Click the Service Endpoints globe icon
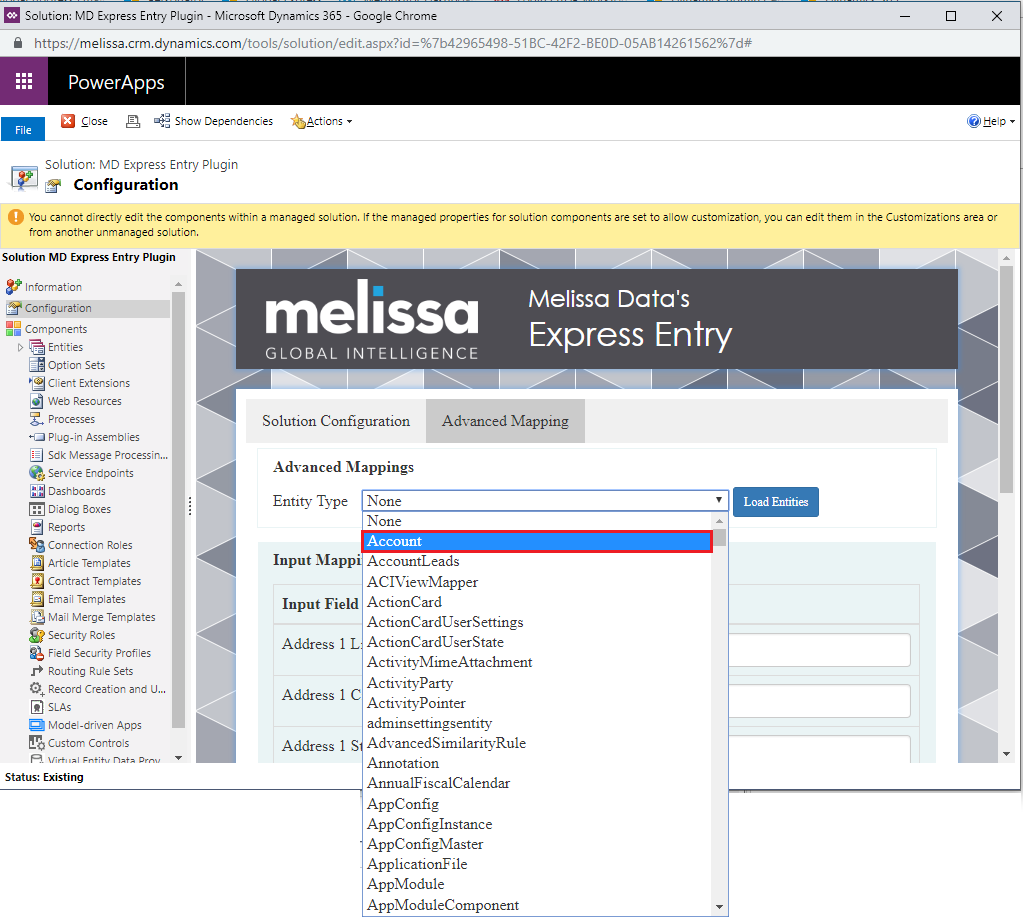Viewport: 1023px width, 920px height. click(37, 473)
